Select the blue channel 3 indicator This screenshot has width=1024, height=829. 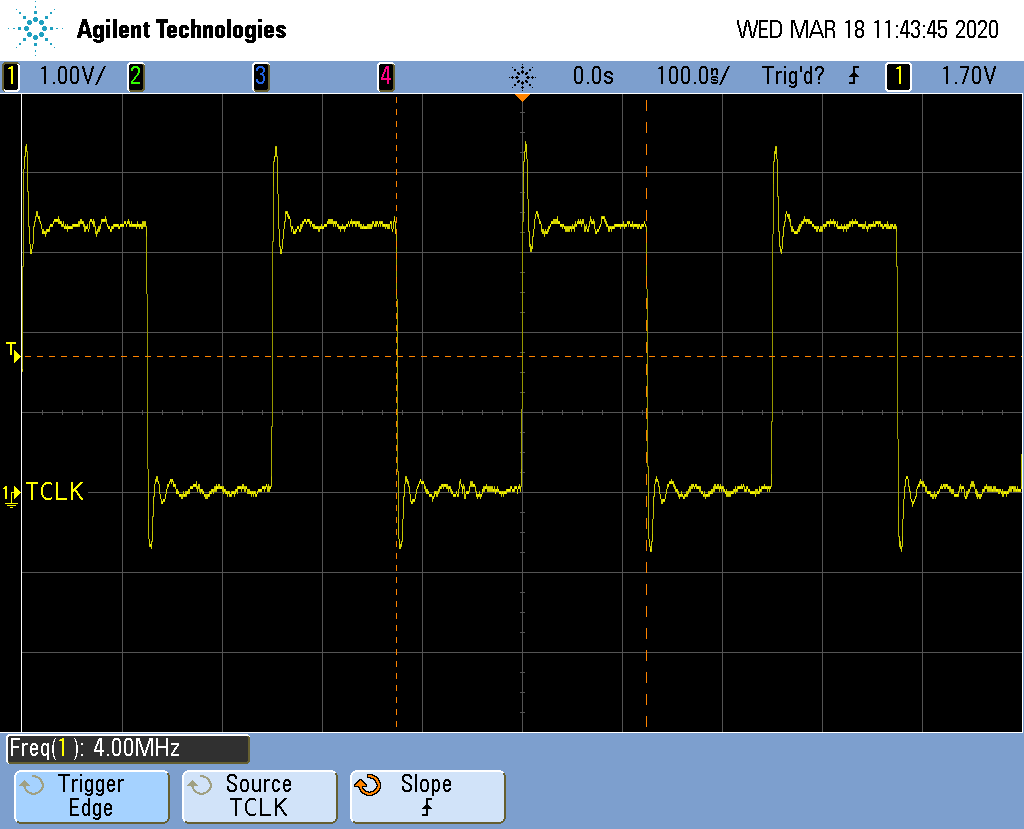[260, 76]
